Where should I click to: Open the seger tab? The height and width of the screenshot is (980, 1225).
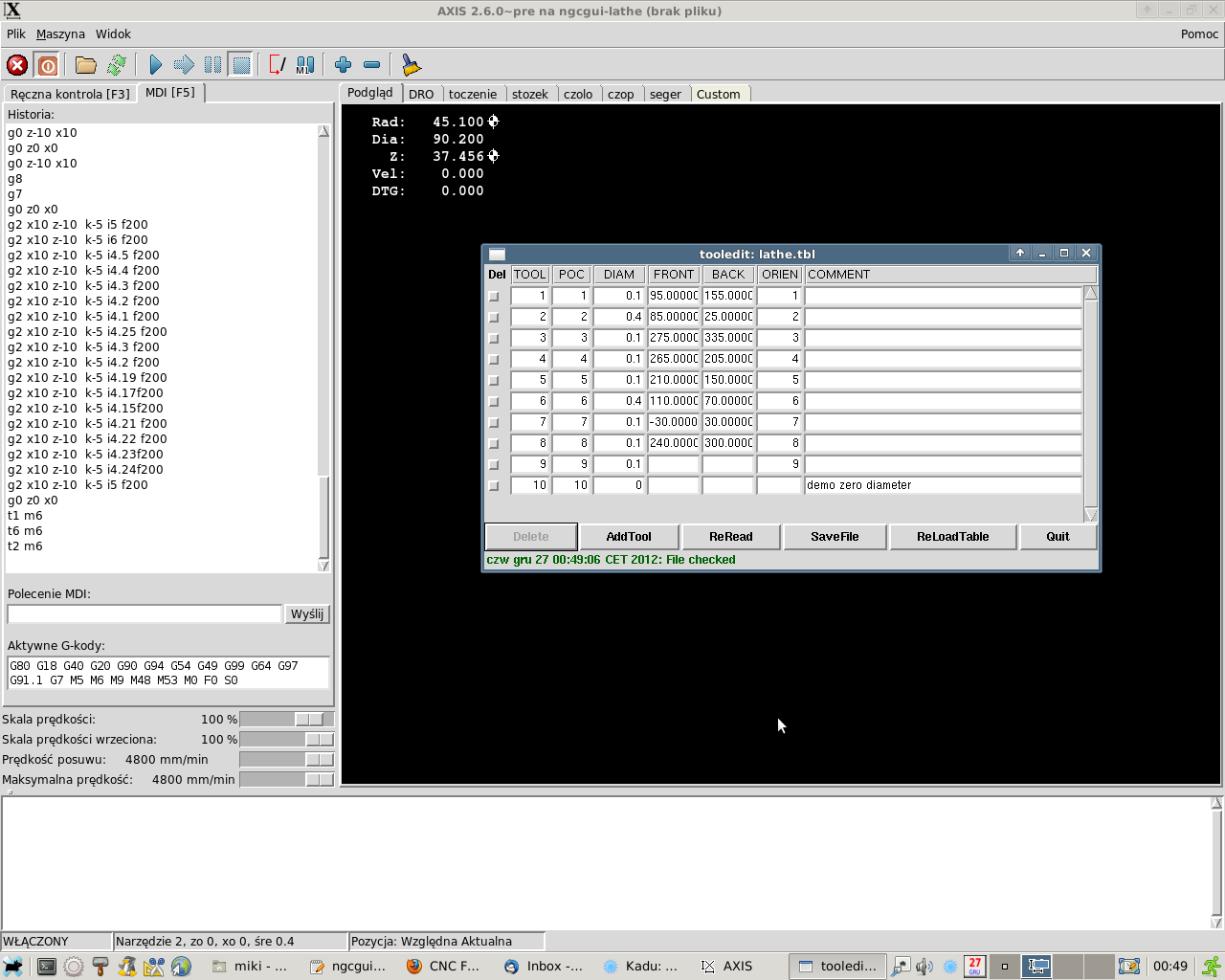665,94
